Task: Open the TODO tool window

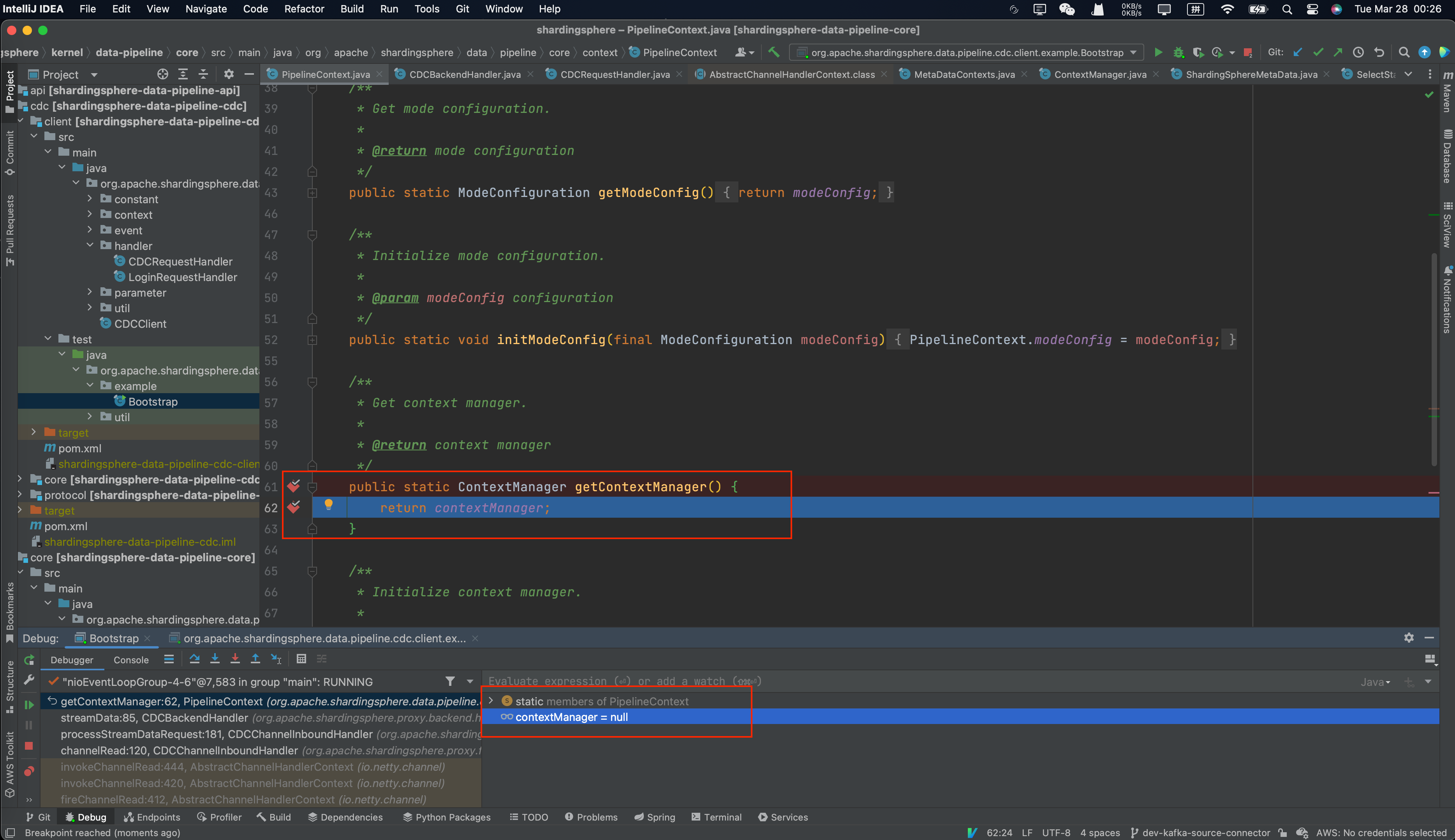Action: point(528,817)
